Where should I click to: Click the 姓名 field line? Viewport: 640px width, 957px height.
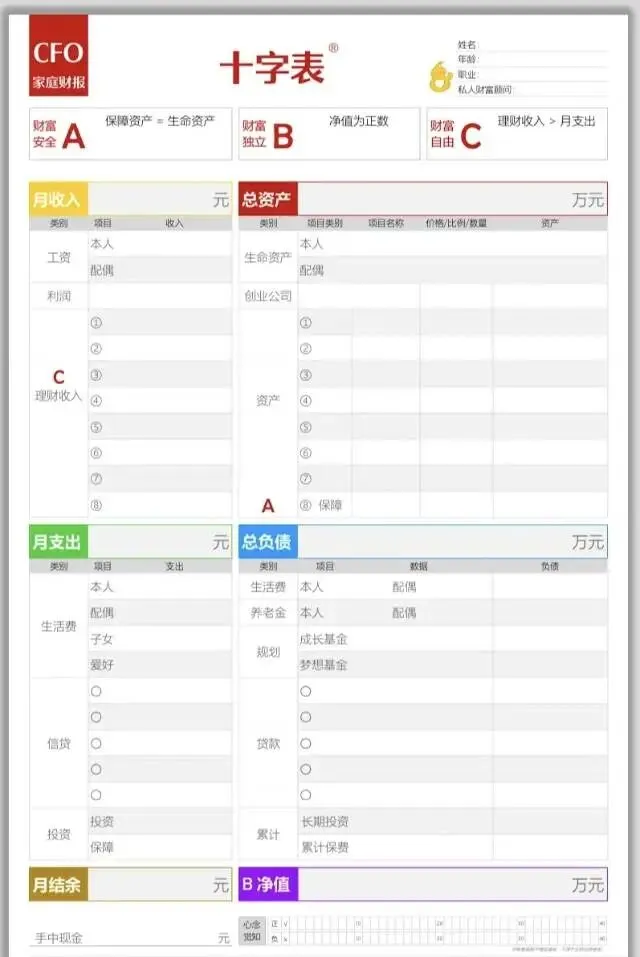coord(532,45)
